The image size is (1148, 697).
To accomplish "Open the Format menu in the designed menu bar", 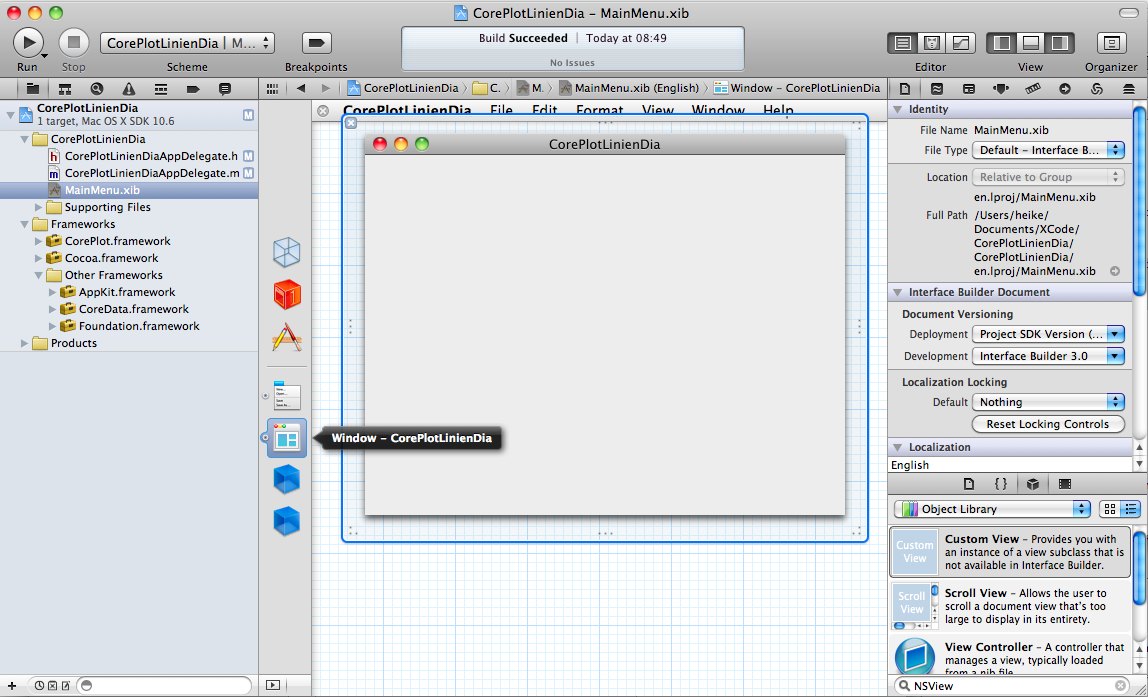I will pos(599,110).
